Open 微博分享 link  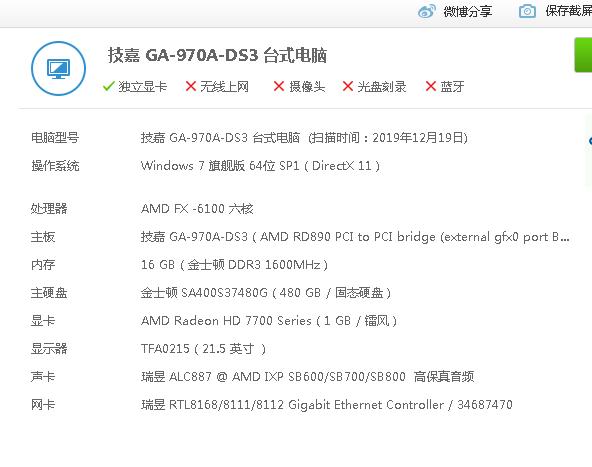tap(467, 12)
